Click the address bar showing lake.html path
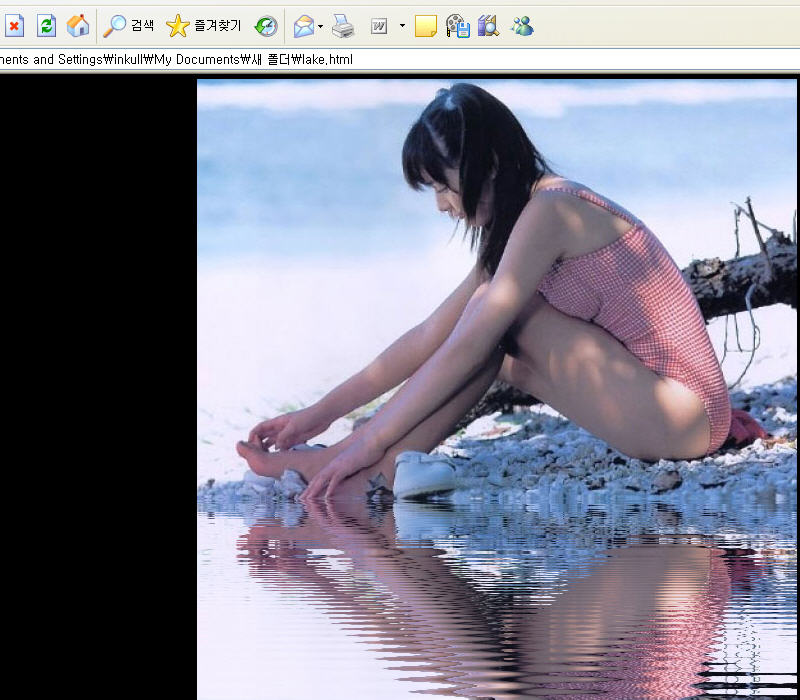The height and width of the screenshot is (700, 800). 400,60
